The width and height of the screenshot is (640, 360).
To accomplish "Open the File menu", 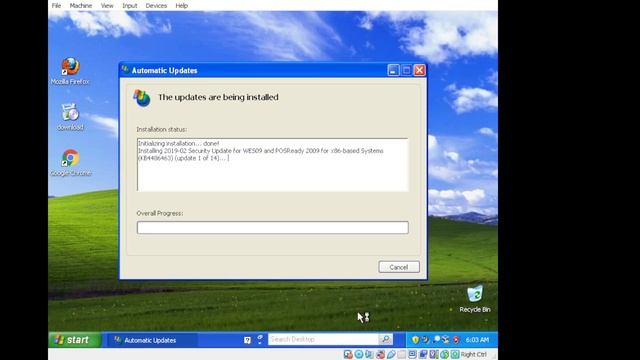I will point(56,5).
